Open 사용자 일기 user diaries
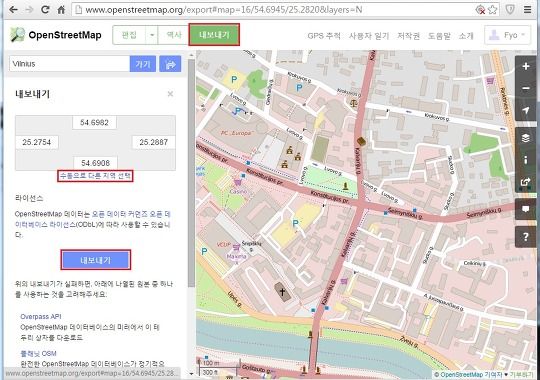The width and height of the screenshot is (540, 380). coord(369,36)
